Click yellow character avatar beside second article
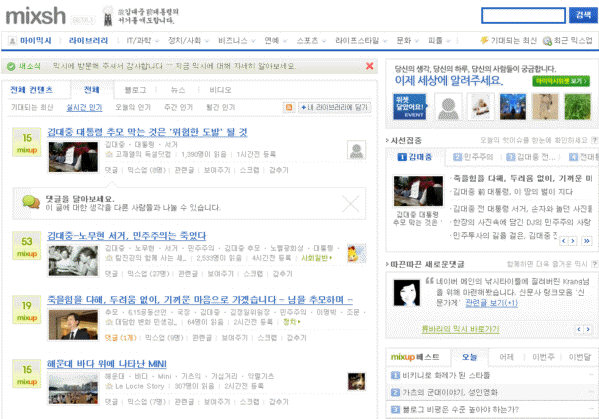 tap(356, 254)
